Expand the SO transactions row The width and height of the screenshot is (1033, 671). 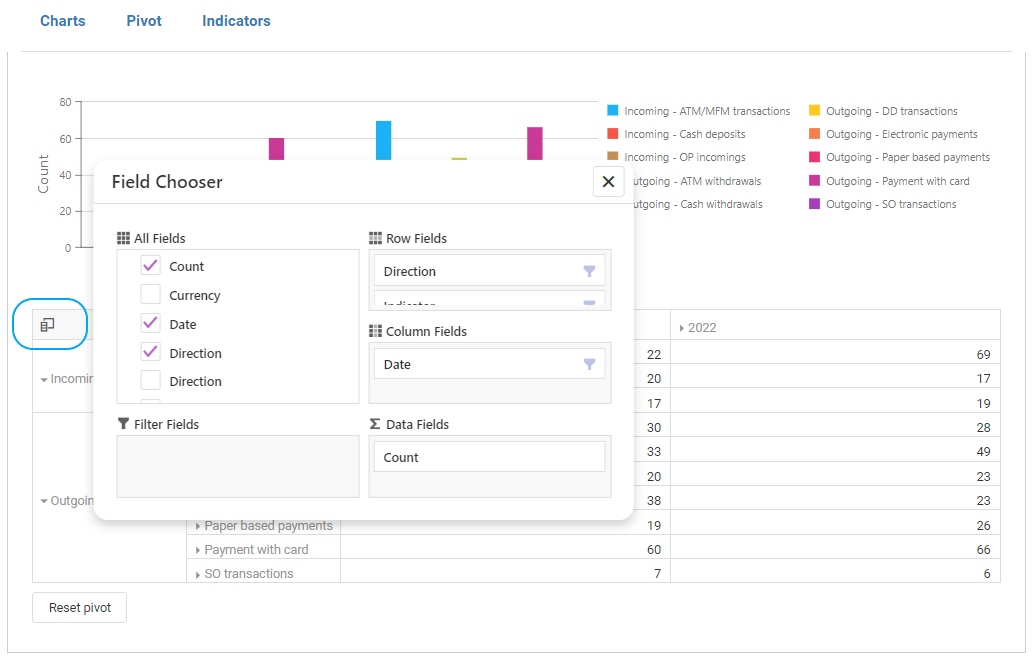click(x=198, y=574)
